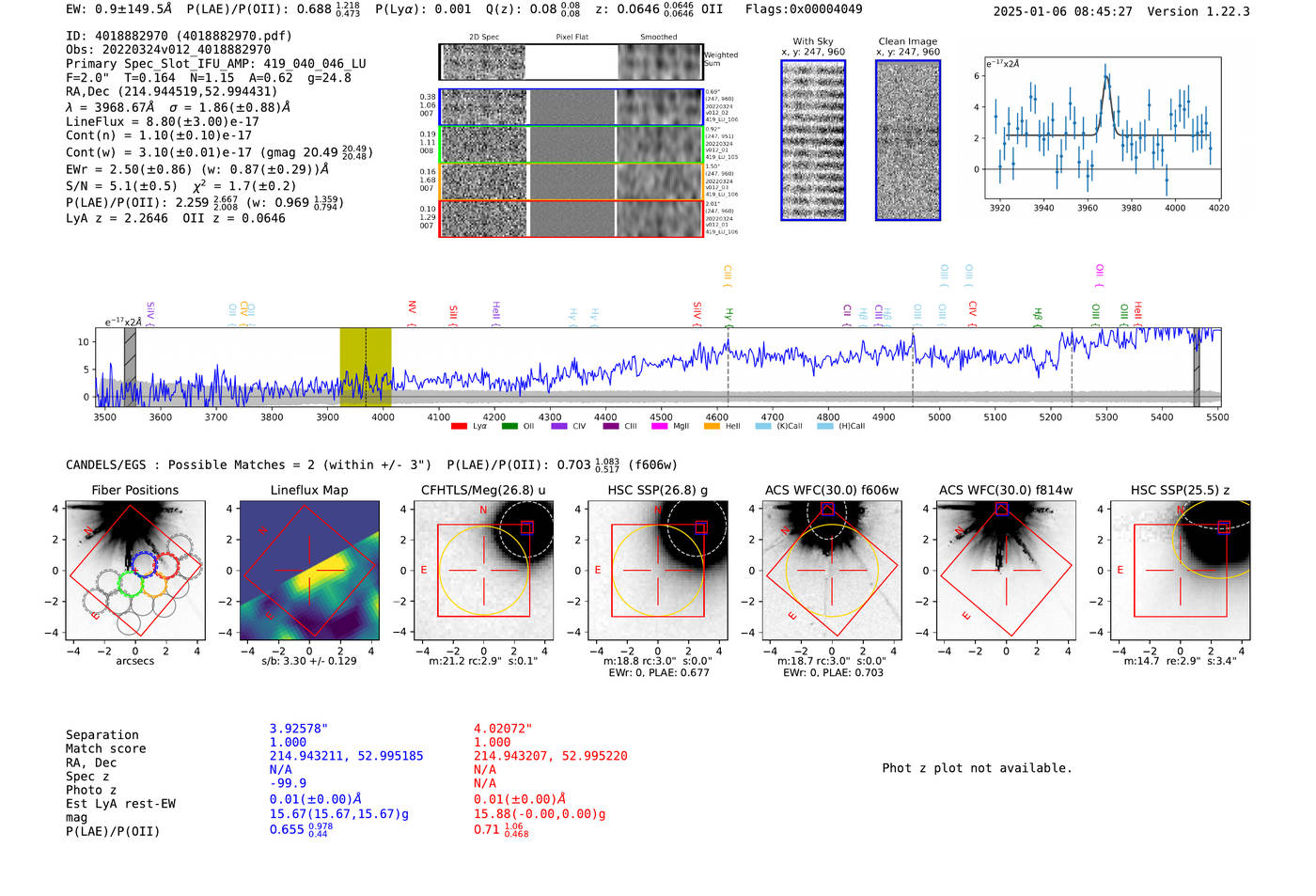Click the Weighted Sum 2D spectrum row
This screenshot has width=1316, height=896.
coord(571,62)
